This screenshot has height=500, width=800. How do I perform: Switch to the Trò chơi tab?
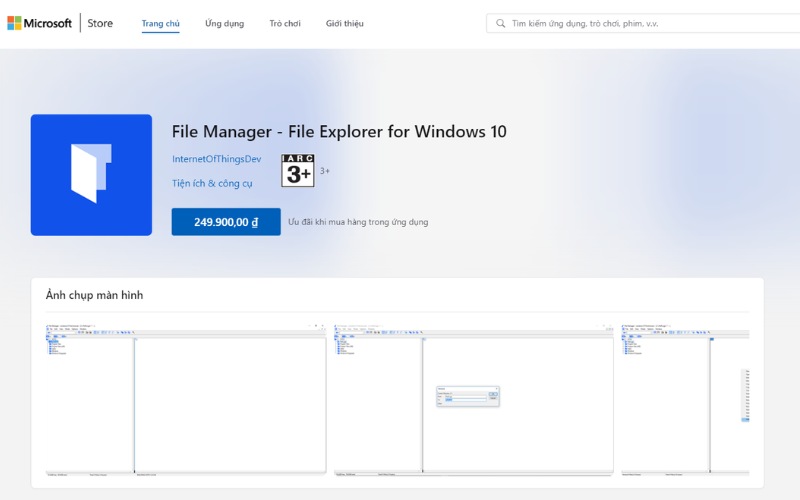pyautogui.click(x=285, y=23)
